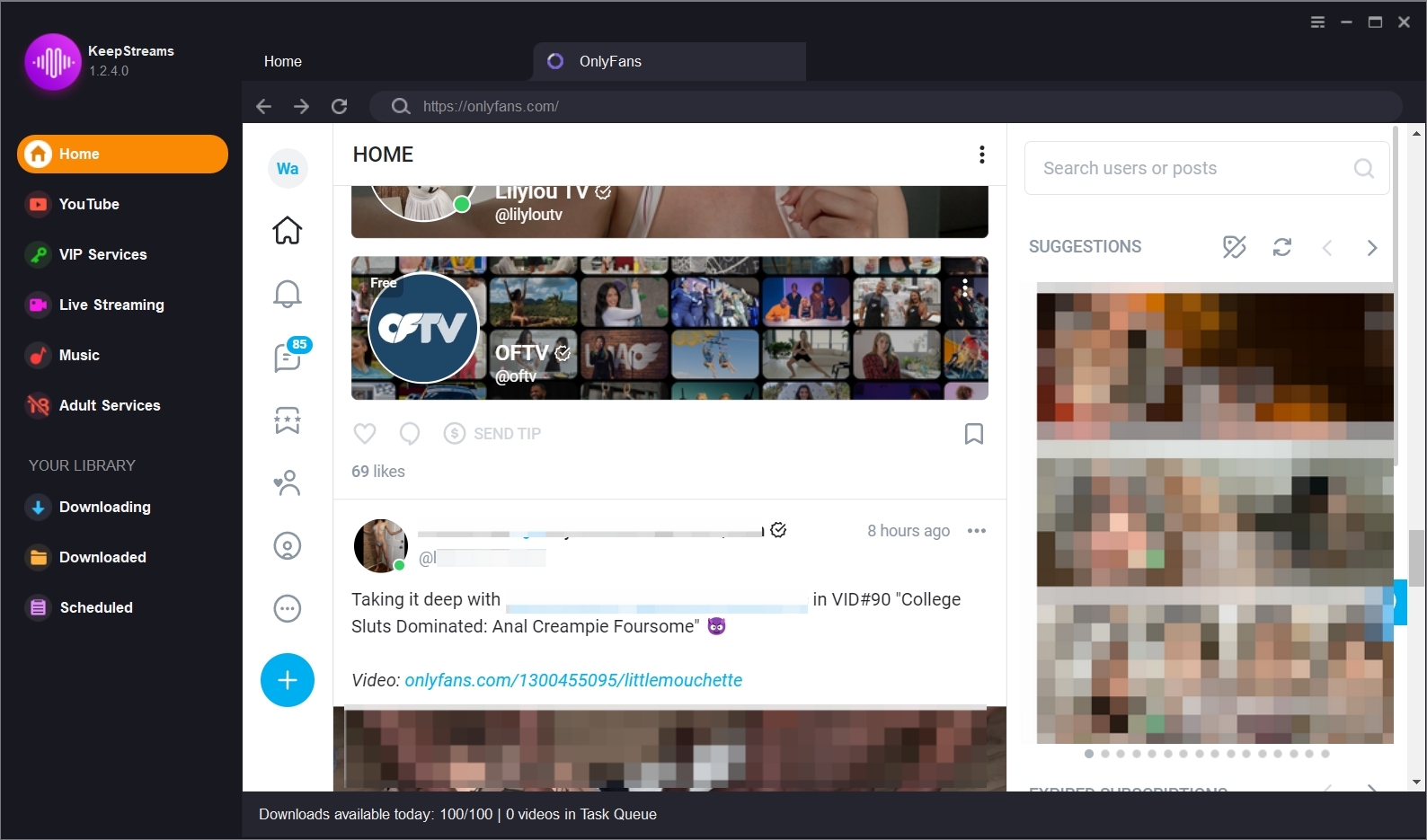The width and height of the screenshot is (1427, 840).
Task: Switch to the Home tab
Action: click(x=283, y=61)
